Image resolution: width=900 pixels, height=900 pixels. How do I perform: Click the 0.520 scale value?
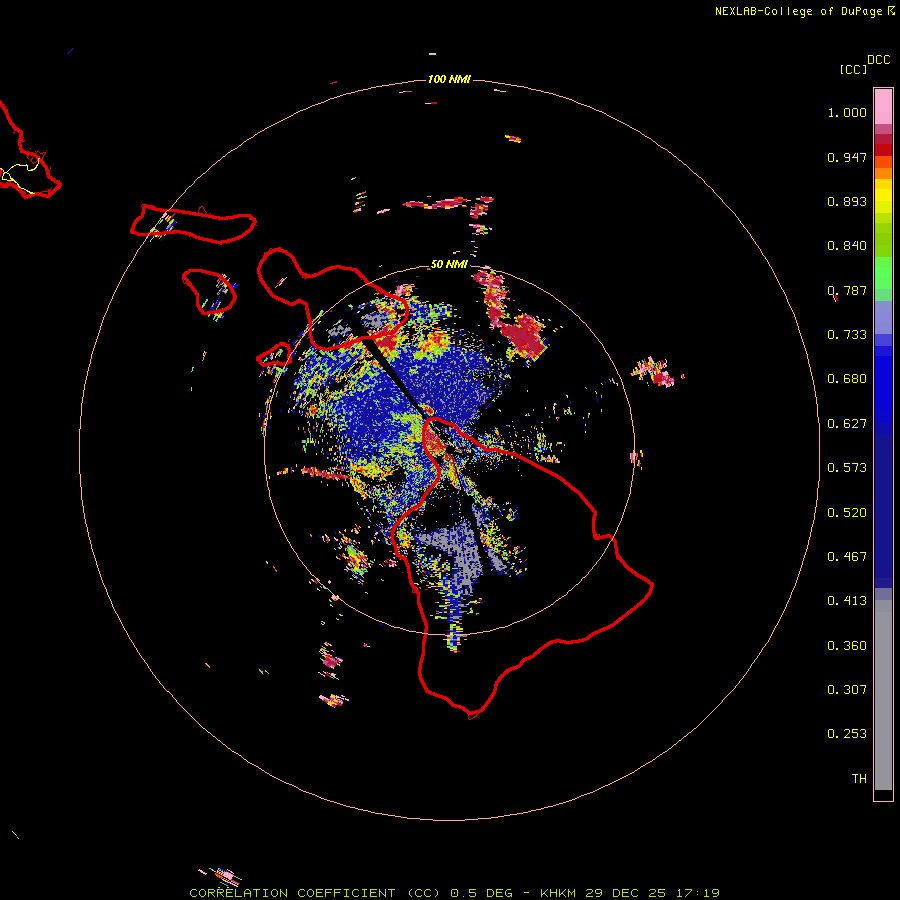tap(847, 513)
